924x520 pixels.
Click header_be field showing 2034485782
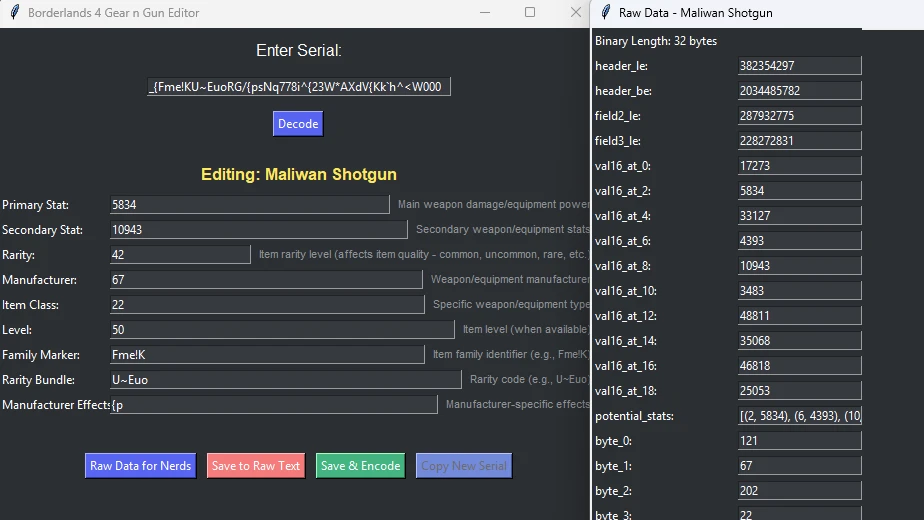(x=799, y=91)
